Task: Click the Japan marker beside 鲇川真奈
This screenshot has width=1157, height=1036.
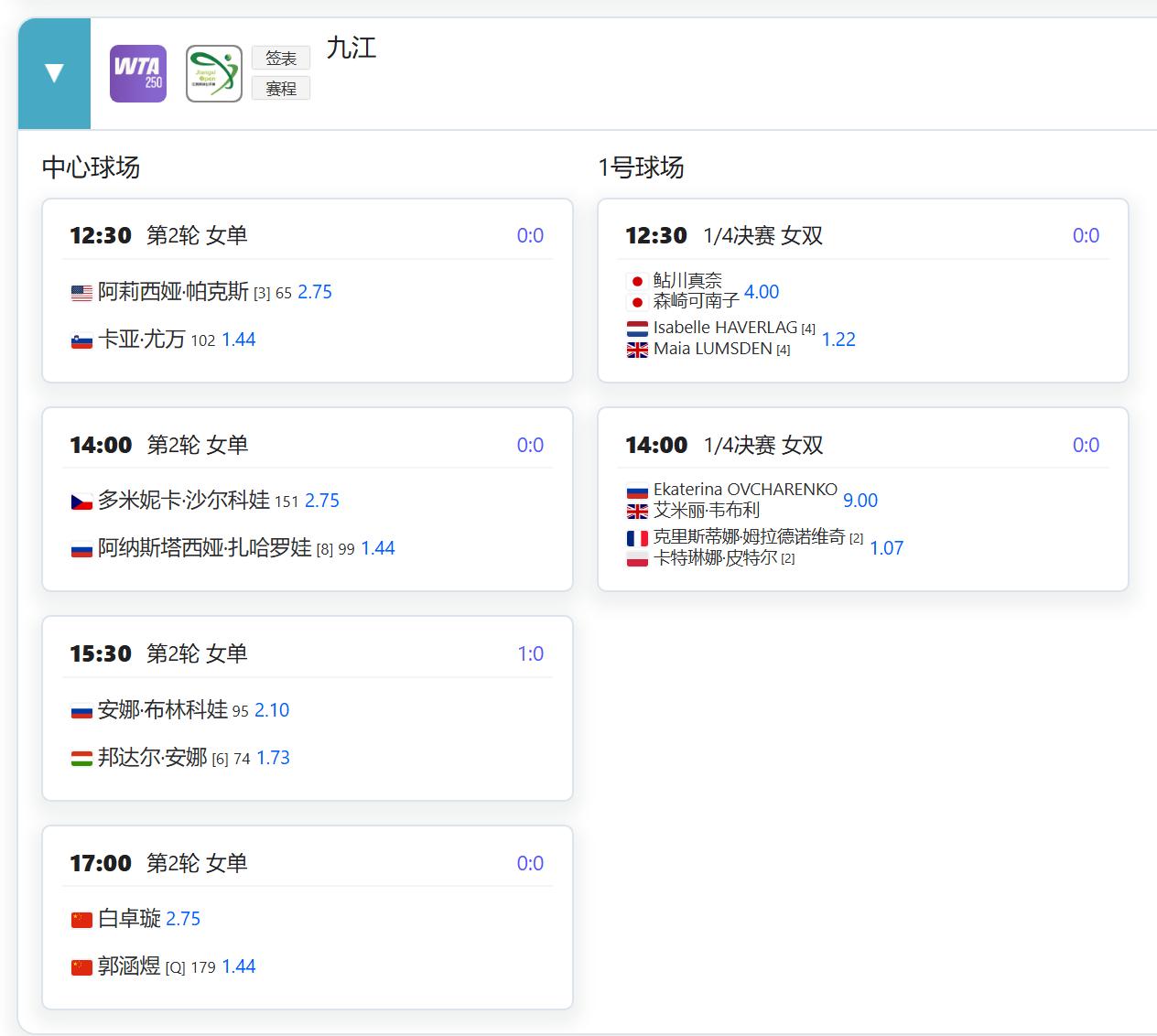Action: pos(638,281)
